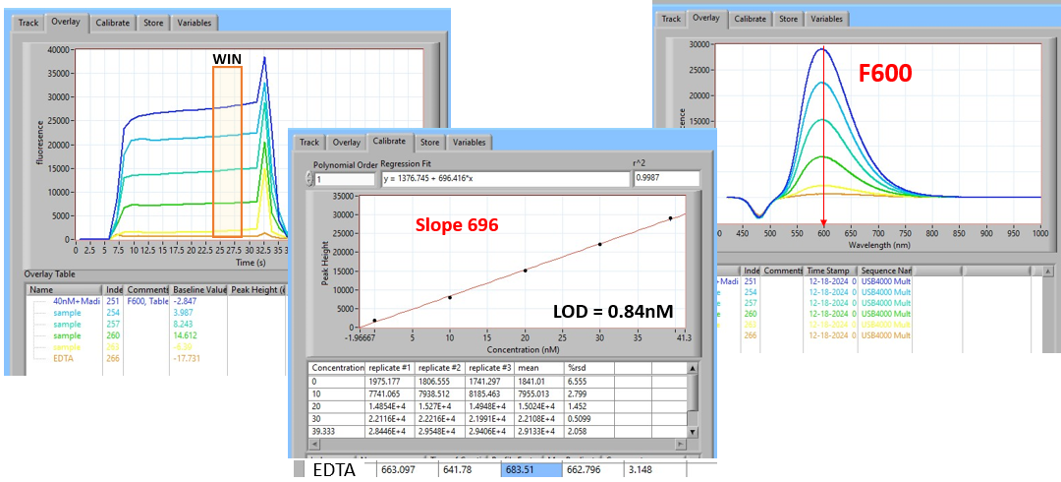This screenshot has height=482, width=1061.
Task: Select the r^2 value field
Action: tap(667, 179)
